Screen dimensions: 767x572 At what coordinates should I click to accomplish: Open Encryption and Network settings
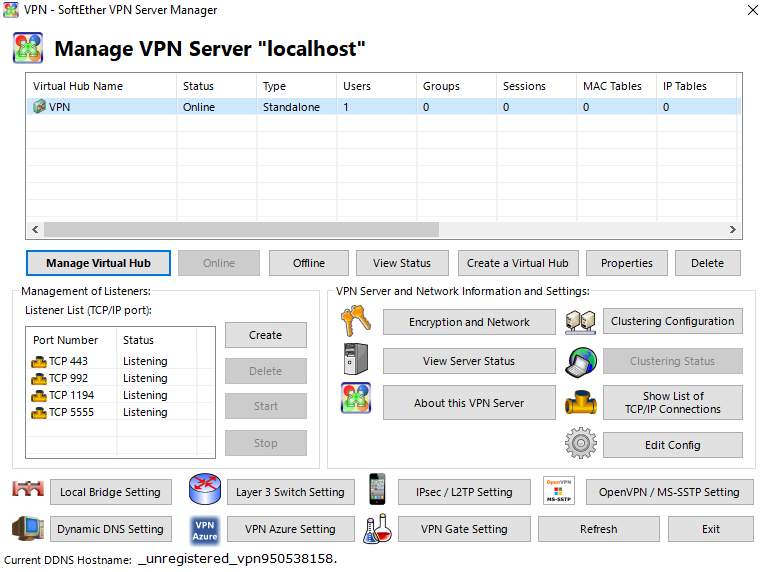click(469, 322)
